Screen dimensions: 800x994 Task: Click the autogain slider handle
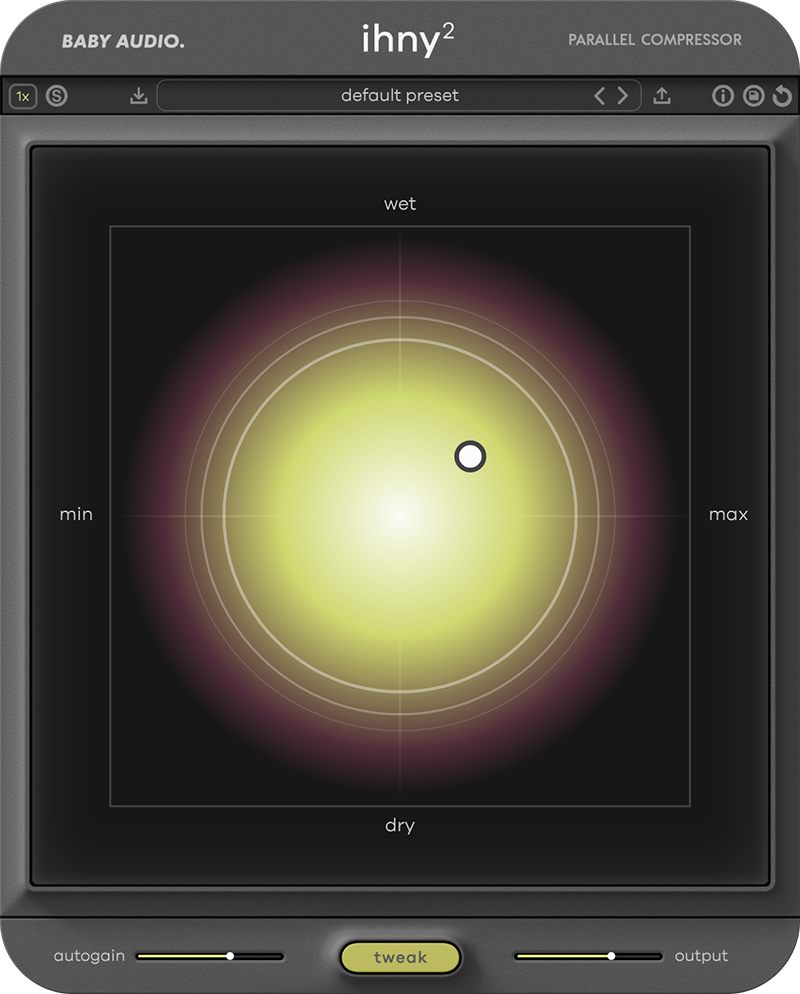coord(230,956)
